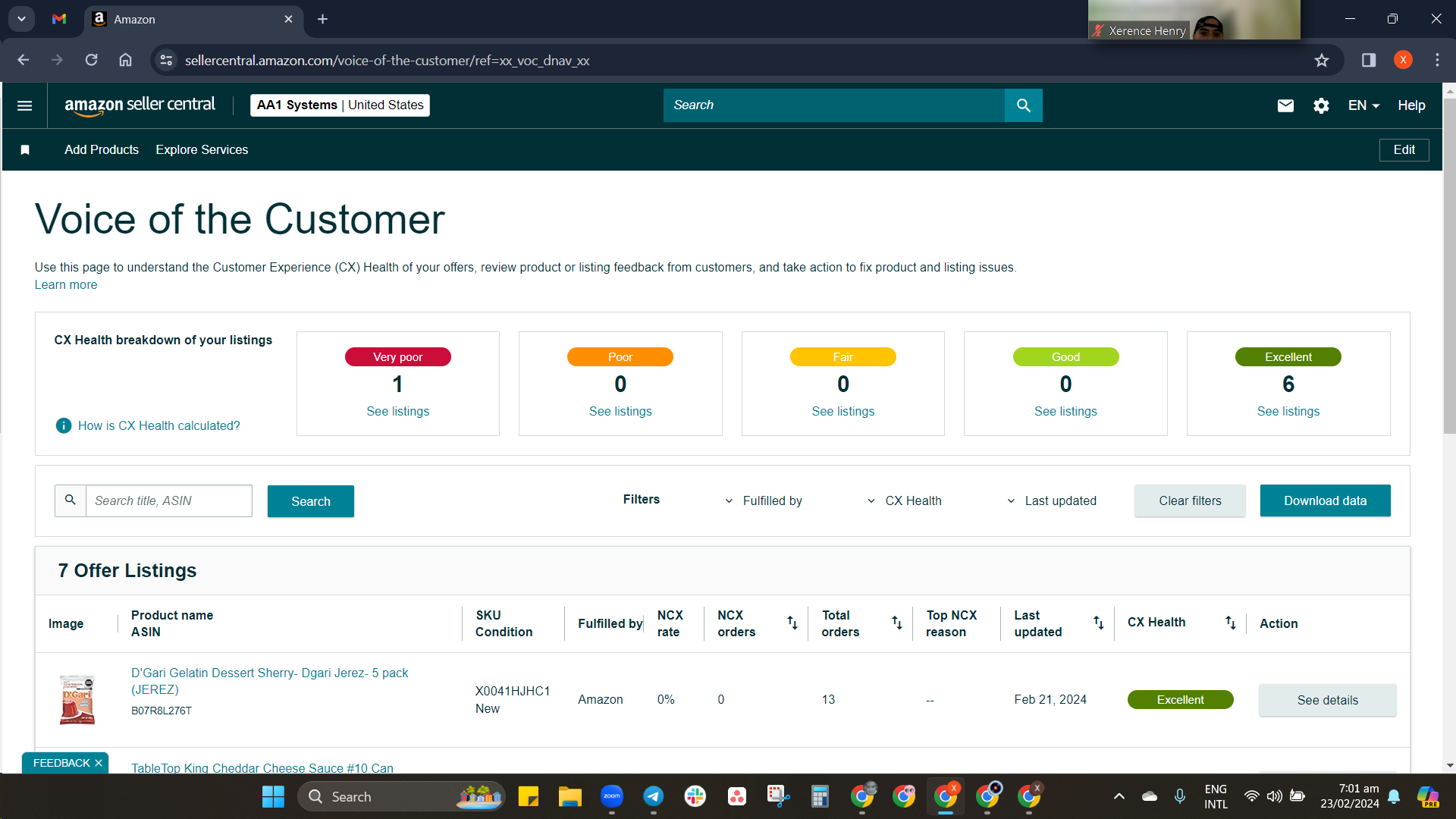The image size is (1456, 819).
Task: Click the Search title, ASIN input field
Action: point(168,500)
